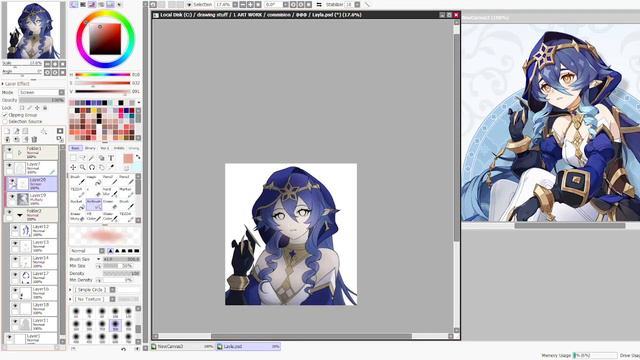Pick the highlighted brush size preset

tap(115, 324)
